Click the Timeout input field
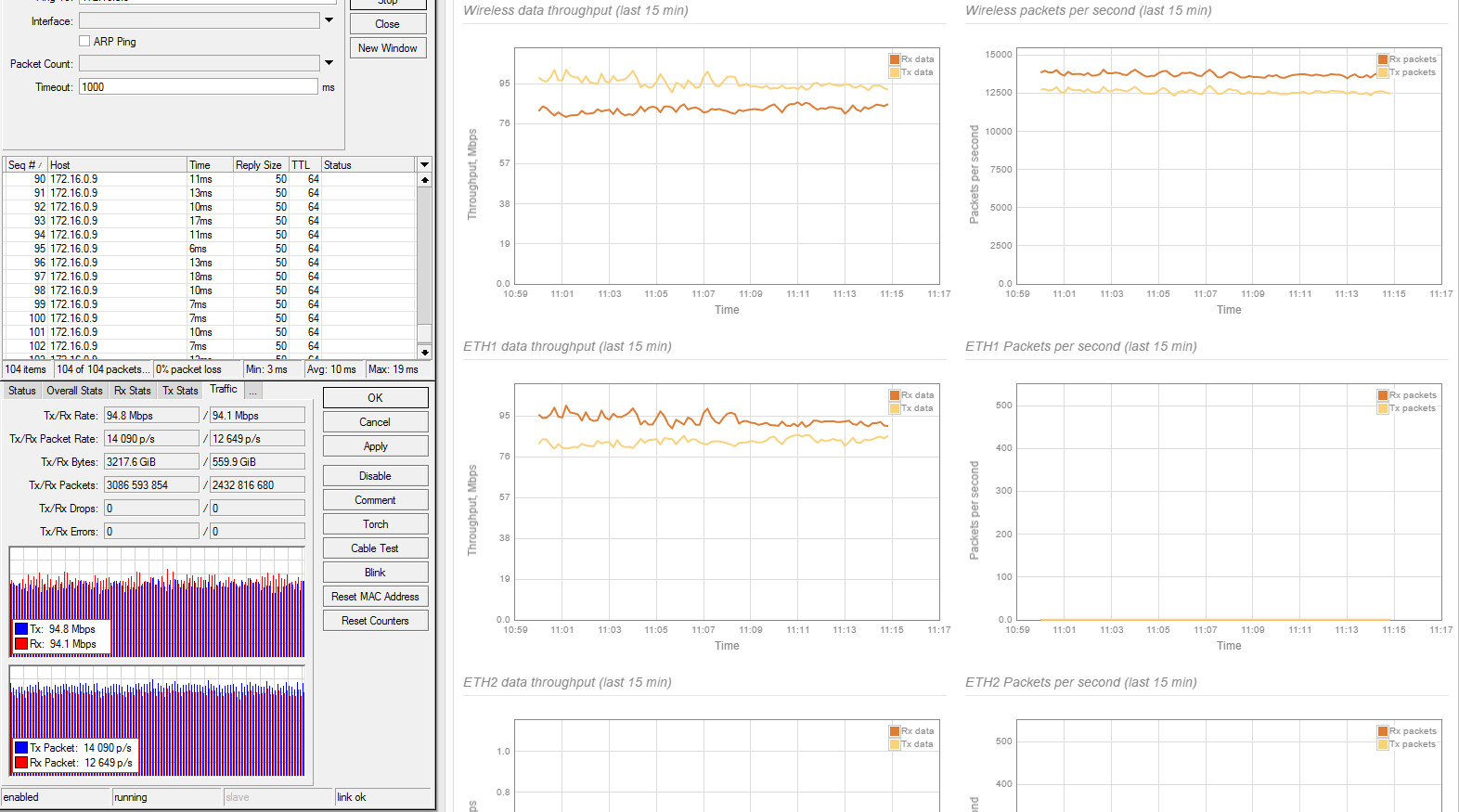Viewport: 1459px width, 812px height. pos(199,86)
